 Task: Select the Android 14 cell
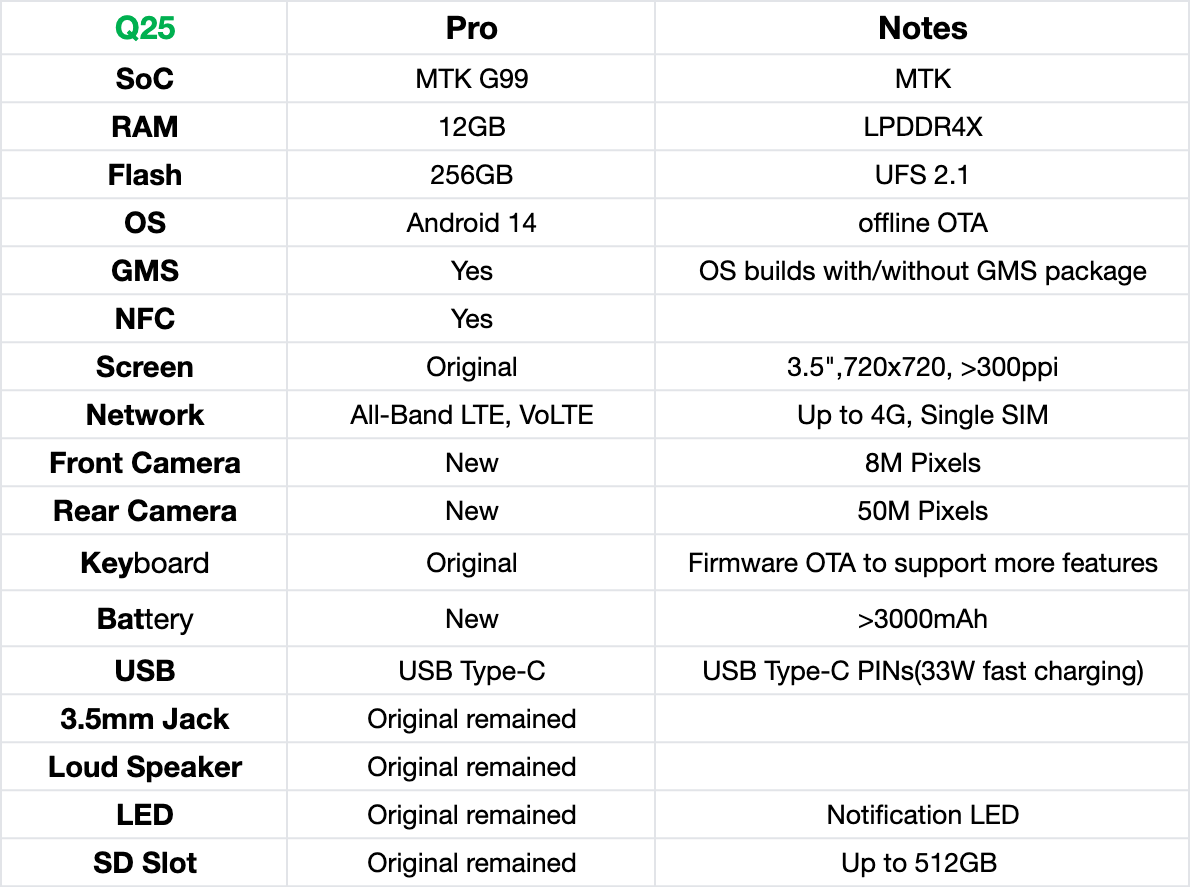click(x=471, y=223)
